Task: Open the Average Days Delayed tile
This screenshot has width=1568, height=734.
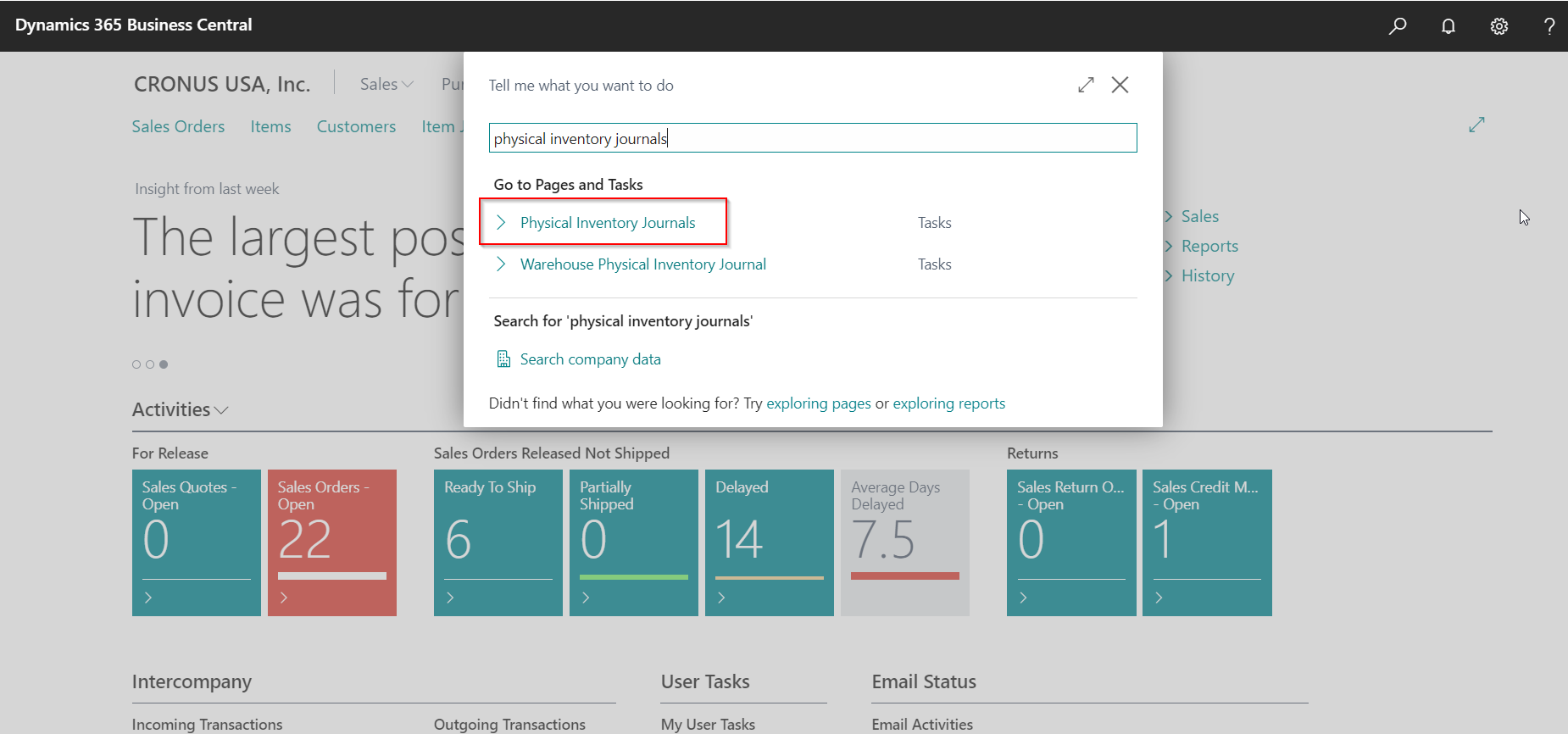Action: [x=905, y=542]
